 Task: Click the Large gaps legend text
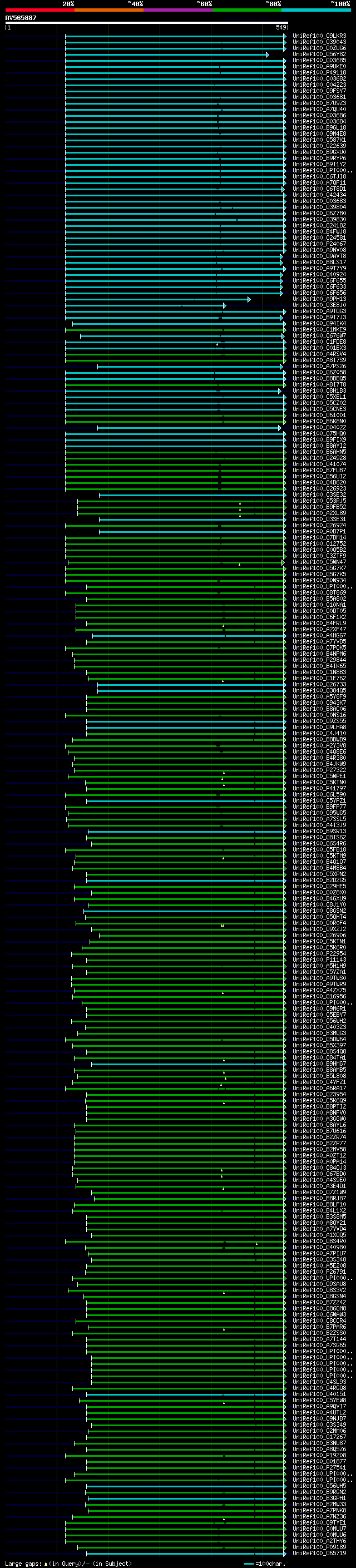click(x=68, y=1563)
